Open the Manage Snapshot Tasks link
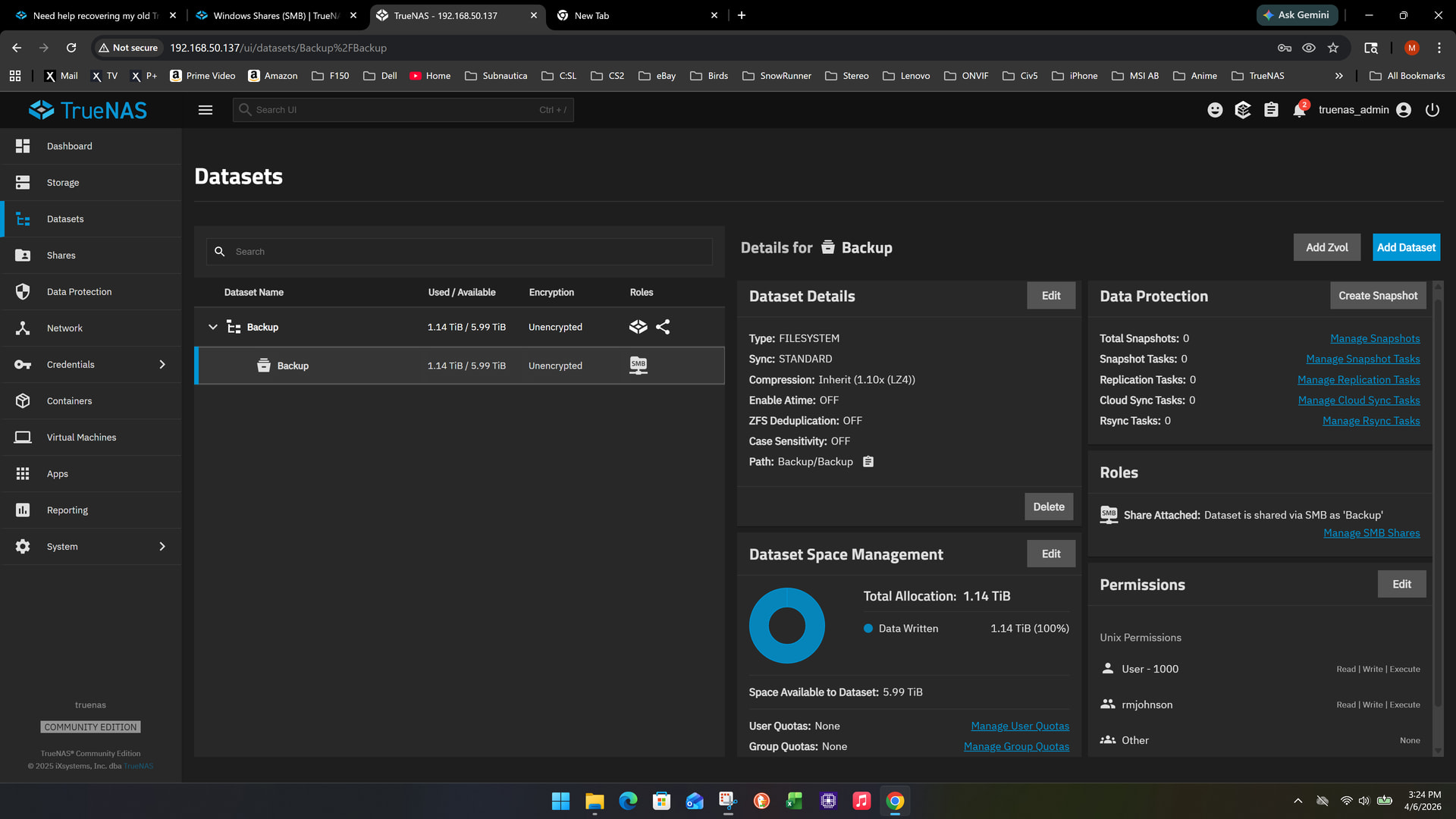Image resolution: width=1456 pixels, height=819 pixels. [1363, 359]
